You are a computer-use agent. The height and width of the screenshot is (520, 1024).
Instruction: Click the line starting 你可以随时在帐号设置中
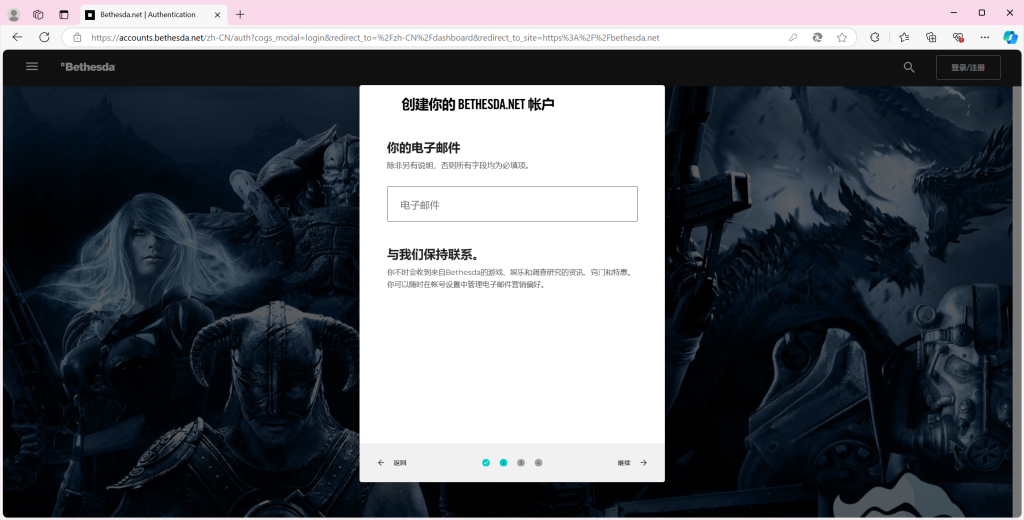tap(466, 285)
